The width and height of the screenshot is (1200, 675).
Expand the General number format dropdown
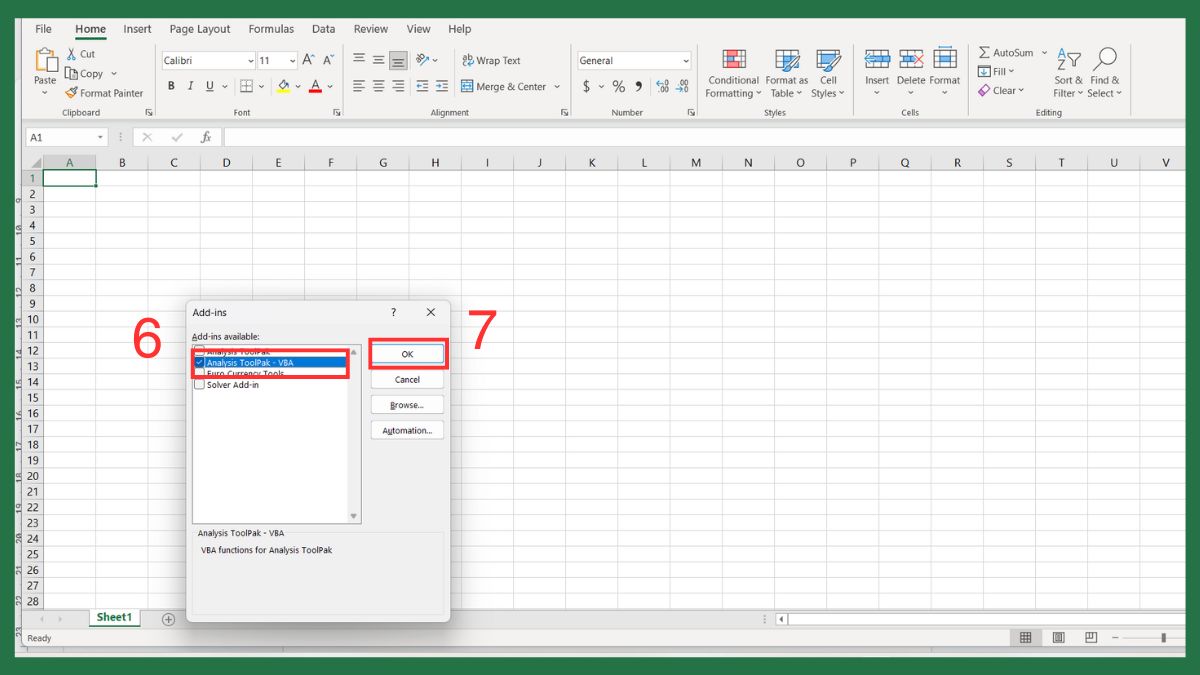point(686,60)
